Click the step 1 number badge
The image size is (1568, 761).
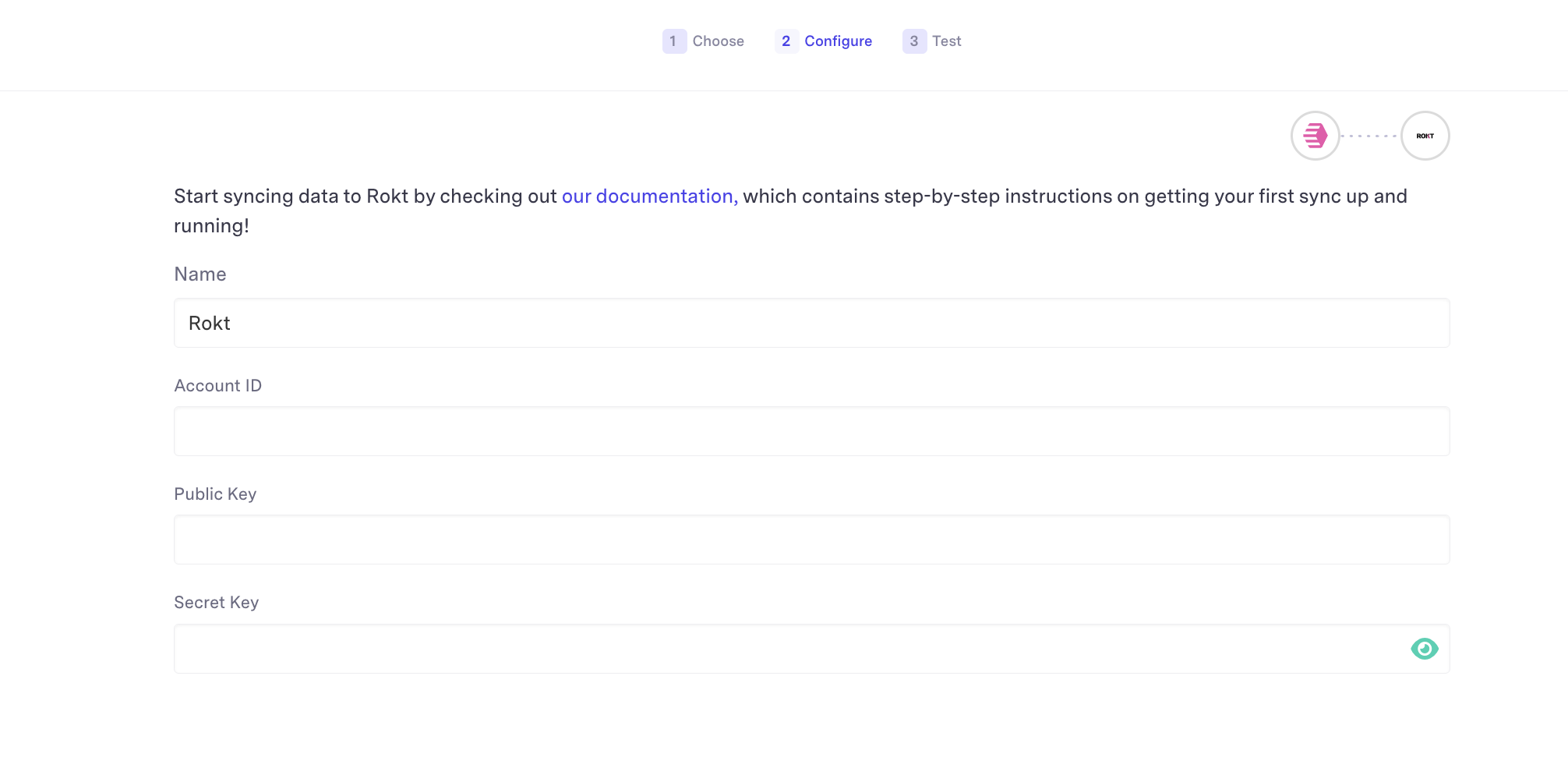coord(673,41)
